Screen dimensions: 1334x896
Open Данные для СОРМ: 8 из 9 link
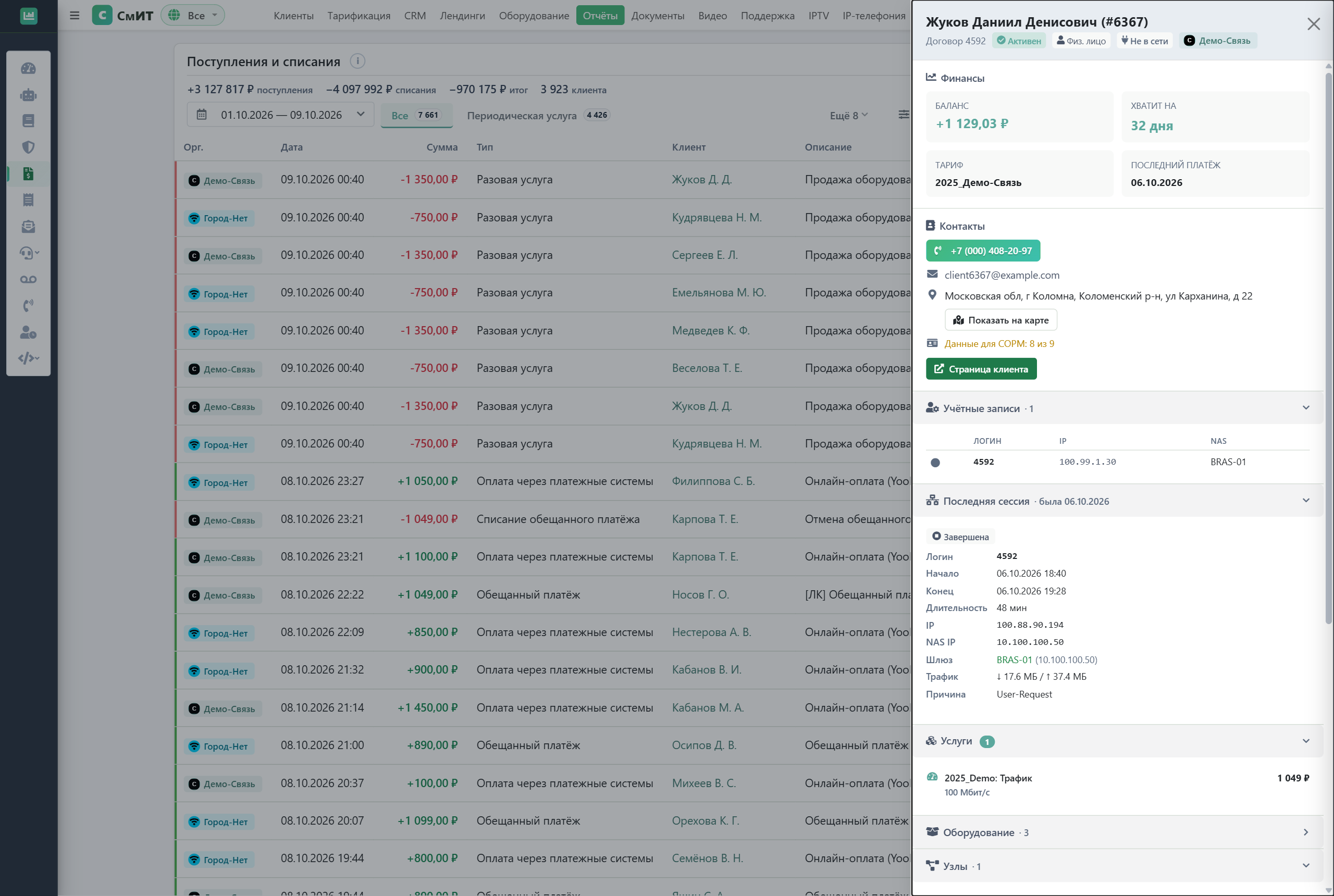(999, 343)
